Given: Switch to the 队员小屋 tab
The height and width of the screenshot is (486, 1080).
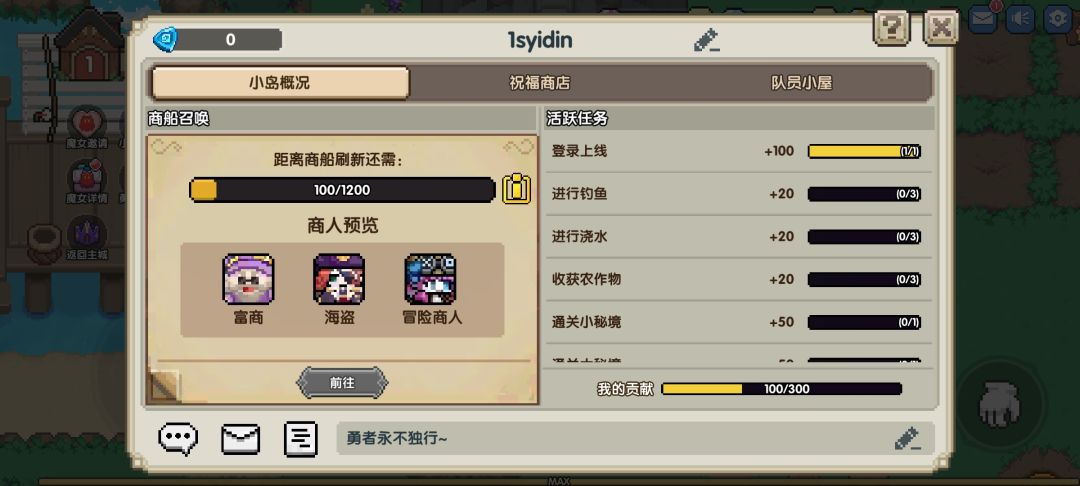Looking at the screenshot, I should tap(801, 83).
